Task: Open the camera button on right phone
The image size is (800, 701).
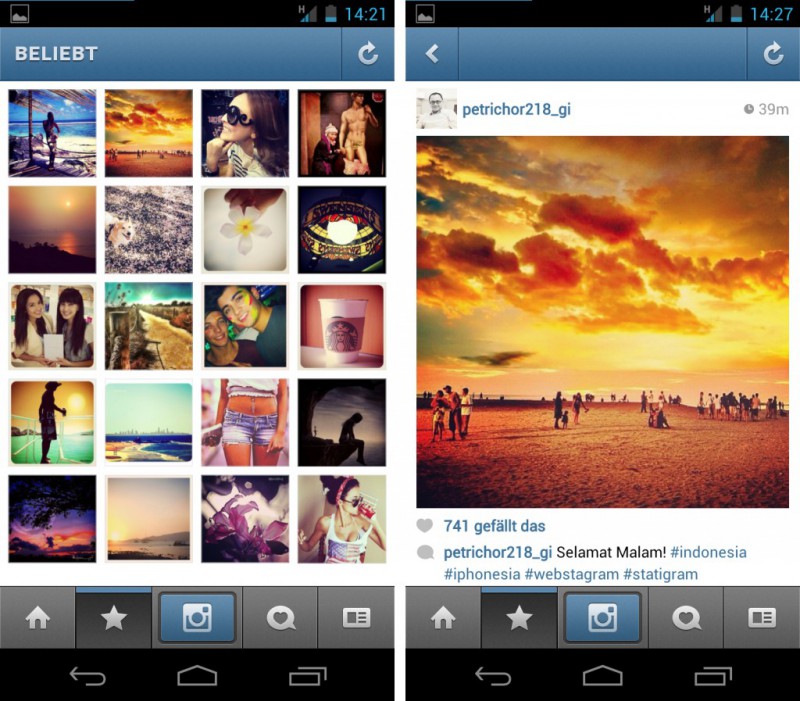Action: point(603,618)
